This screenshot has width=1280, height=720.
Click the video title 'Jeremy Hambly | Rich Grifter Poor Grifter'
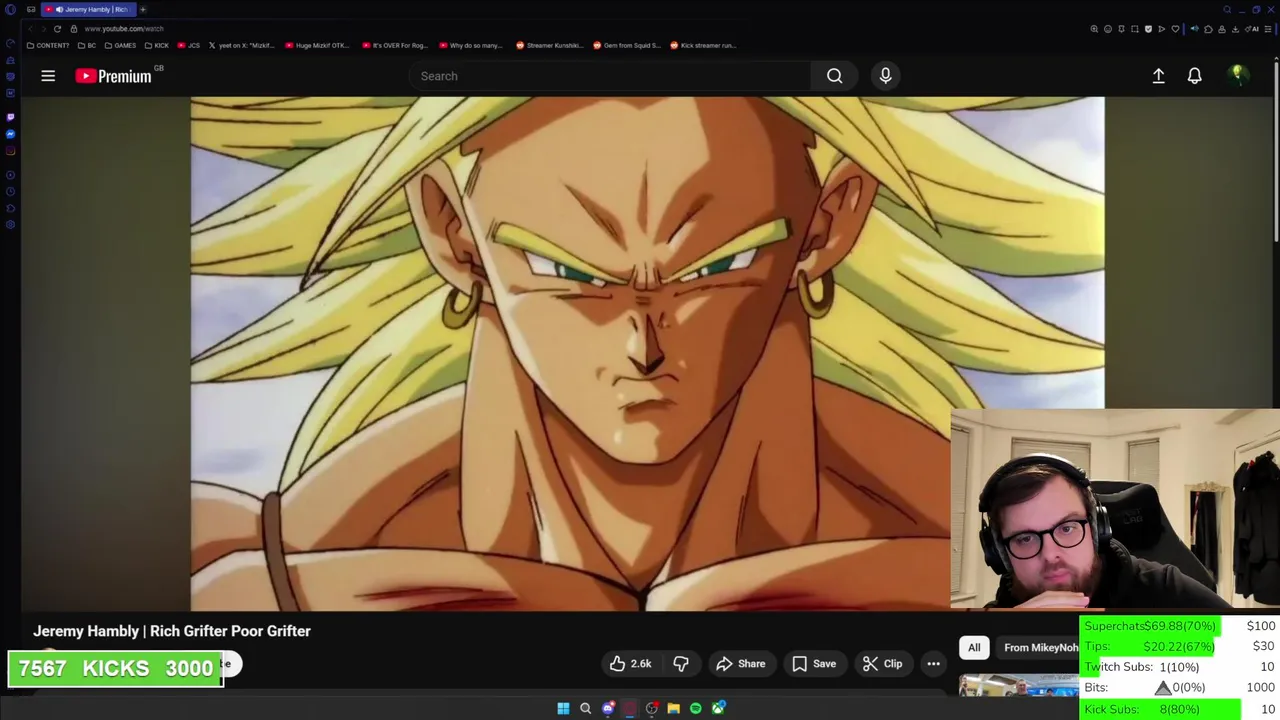172,631
